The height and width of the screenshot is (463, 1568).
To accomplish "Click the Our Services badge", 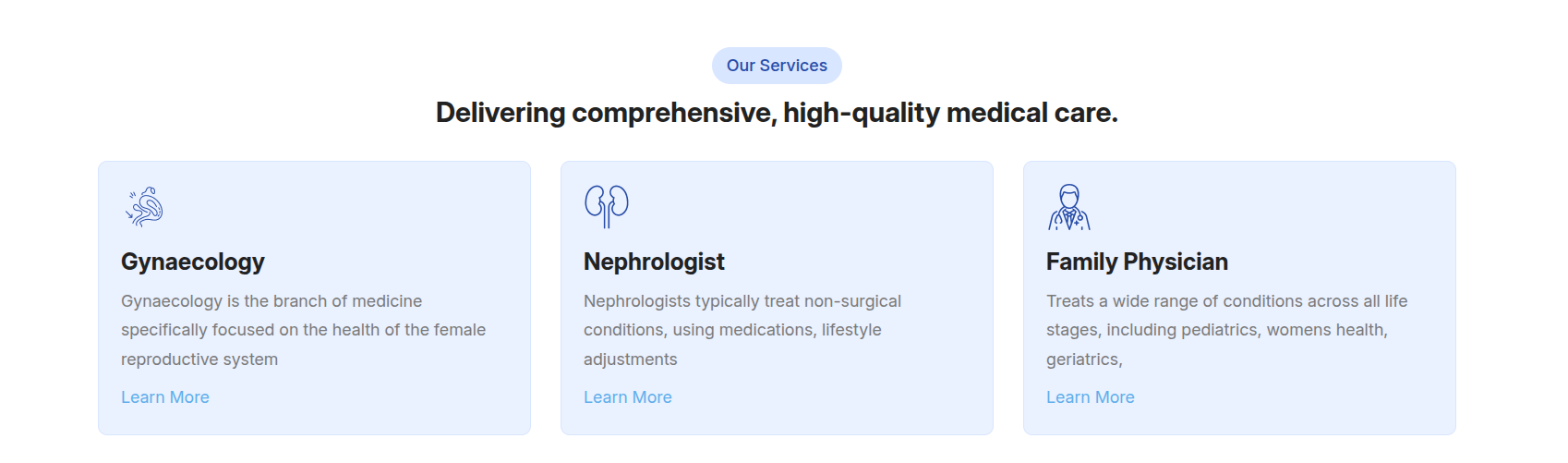I will click(777, 66).
